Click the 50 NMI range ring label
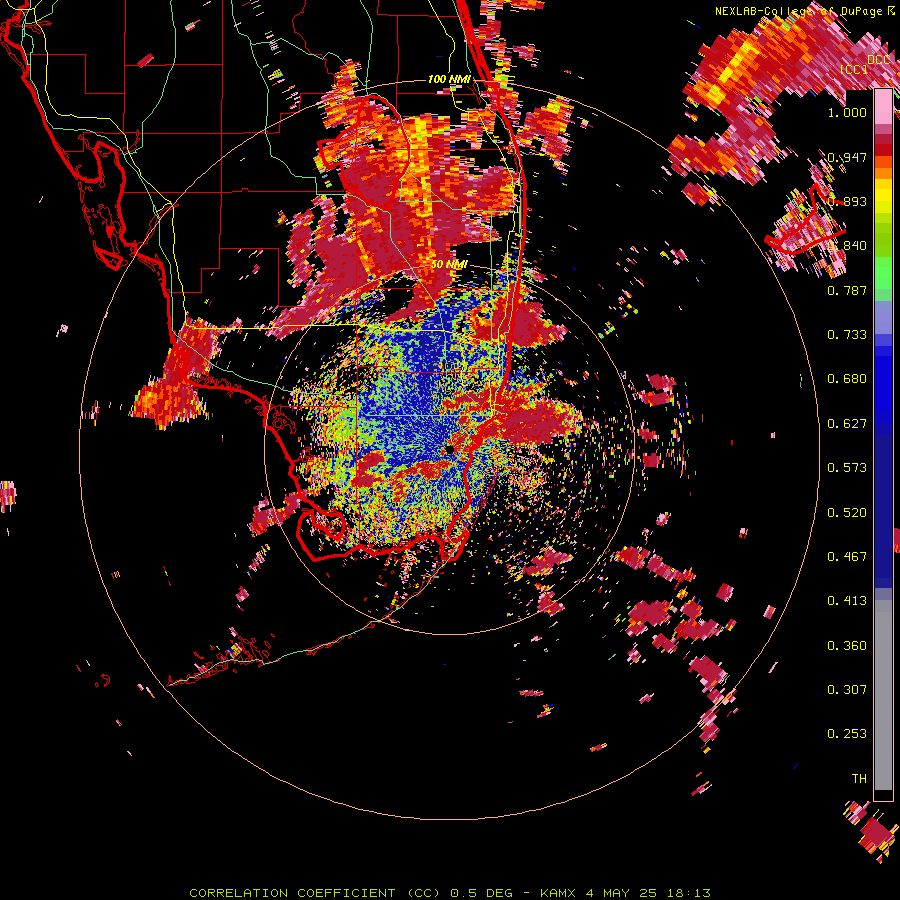This screenshot has width=900, height=900. [449, 264]
